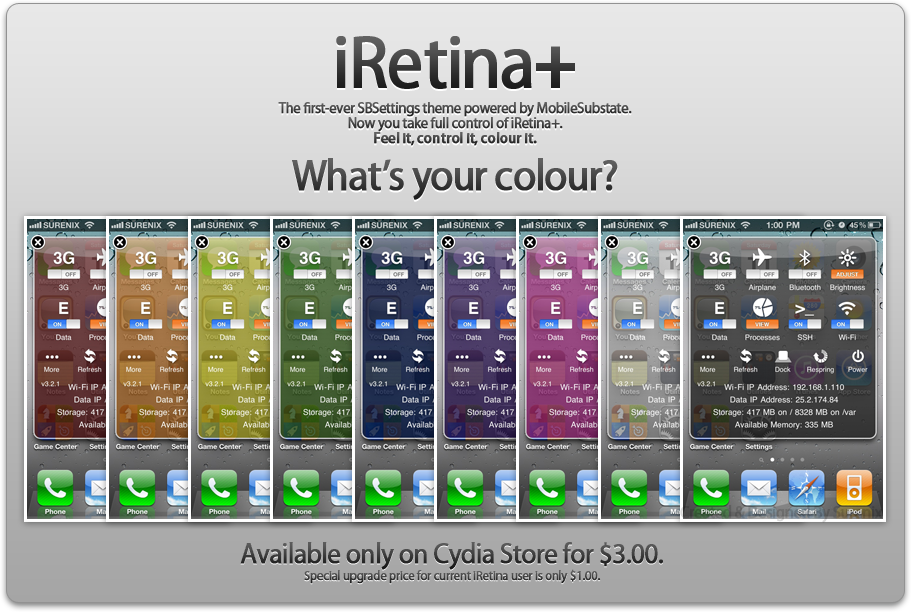Screen dimensions: 911x612
Task: Tap the 3G icon in the purple theme panel
Action: (474, 257)
